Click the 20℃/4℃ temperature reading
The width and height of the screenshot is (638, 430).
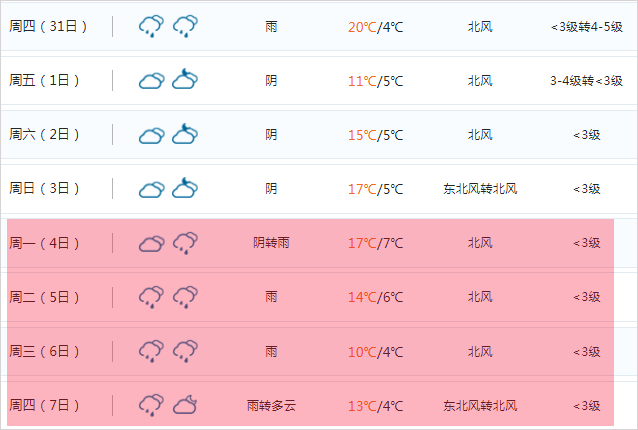point(376,27)
